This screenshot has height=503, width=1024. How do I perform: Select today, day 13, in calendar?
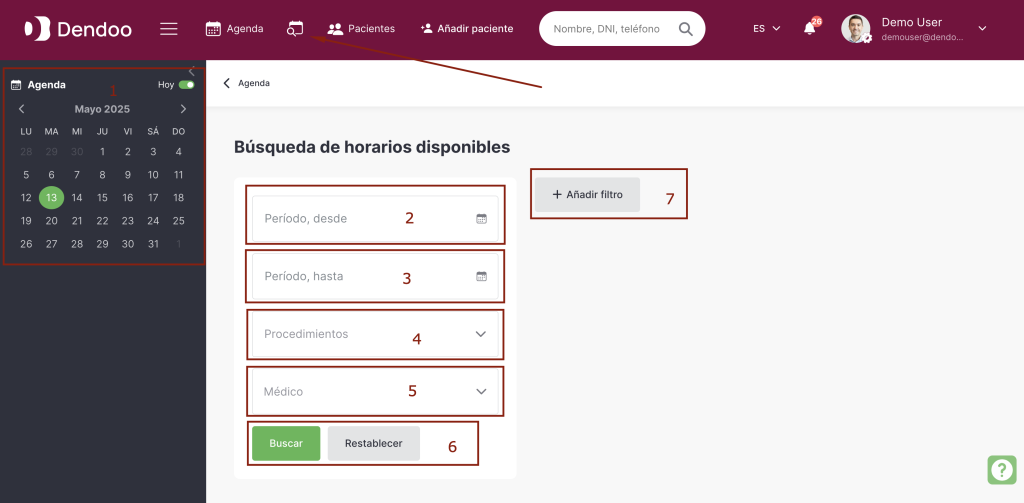pyautogui.click(x=52, y=197)
